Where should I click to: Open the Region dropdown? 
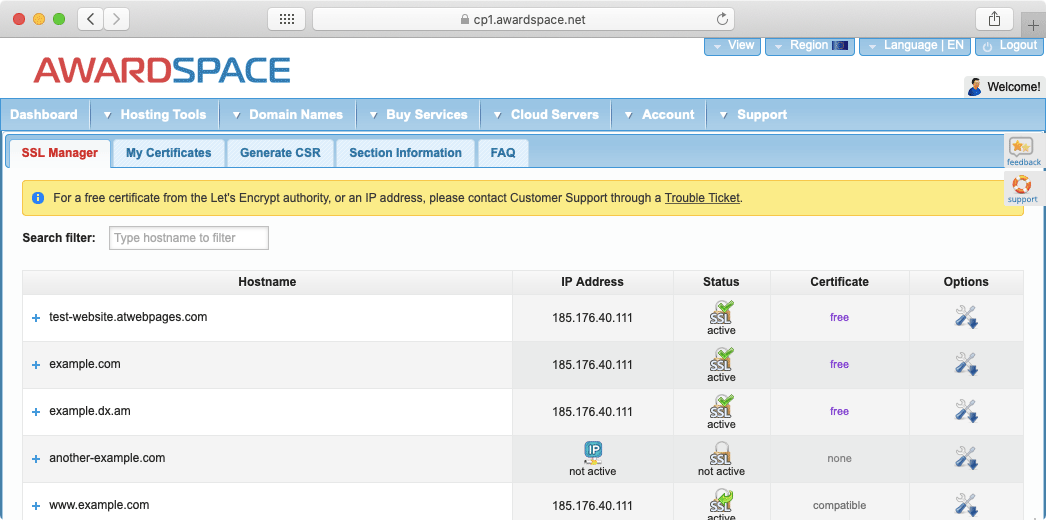point(809,46)
